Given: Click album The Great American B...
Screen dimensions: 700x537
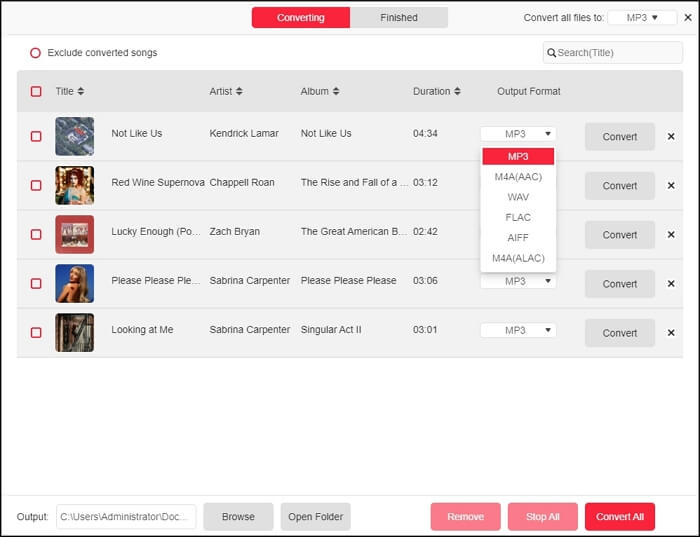Looking at the screenshot, I should coord(353,232).
